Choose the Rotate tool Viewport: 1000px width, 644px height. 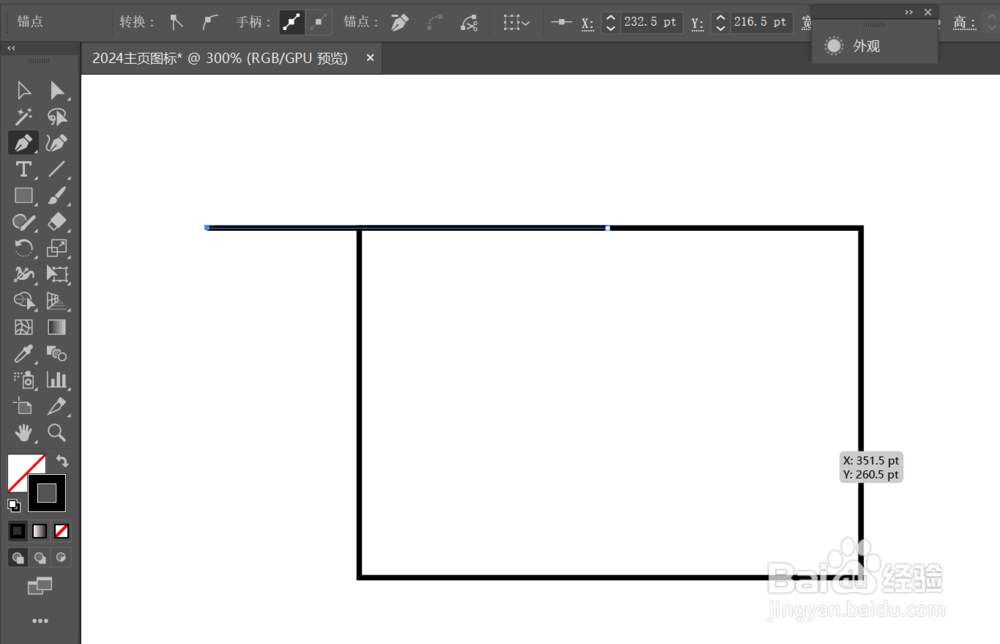point(24,248)
